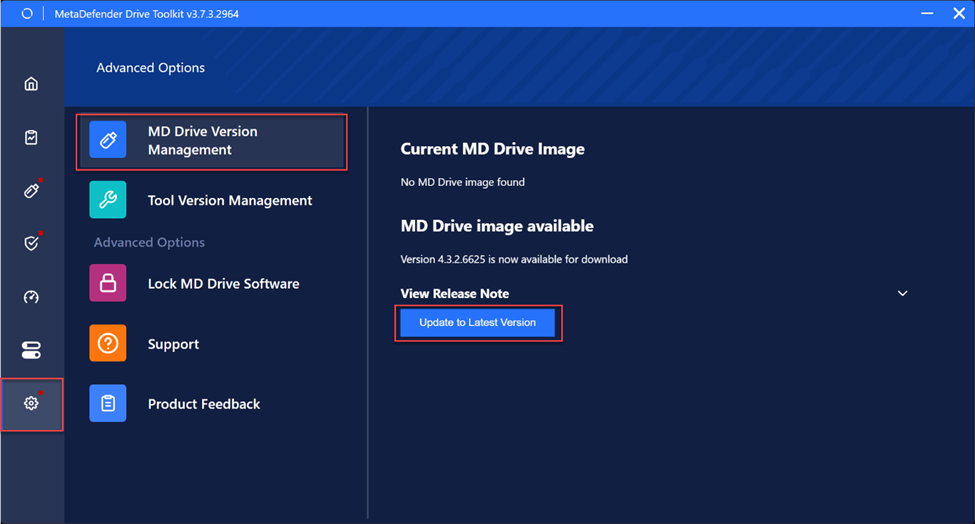Open the clipboard report sidebar icon
This screenshot has width=975, height=524.
(x=31, y=137)
